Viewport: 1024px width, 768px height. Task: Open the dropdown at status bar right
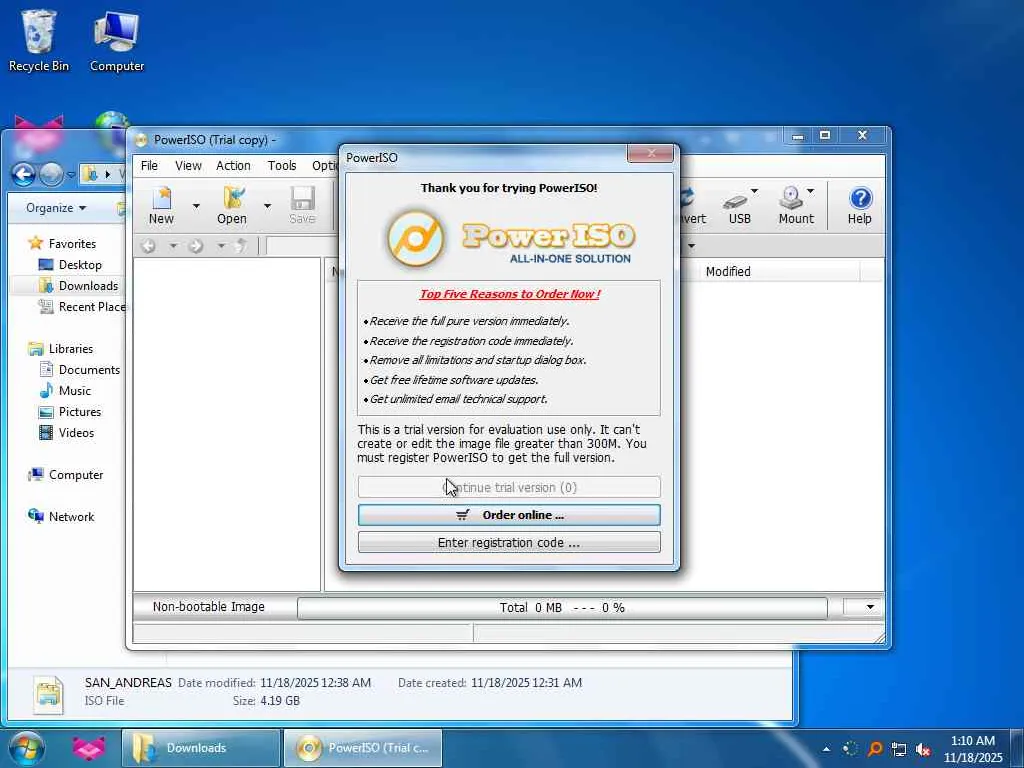click(x=870, y=607)
